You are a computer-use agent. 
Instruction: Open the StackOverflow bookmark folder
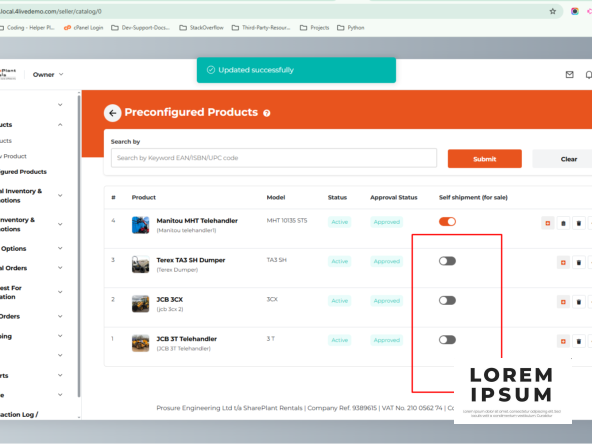coord(201,28)
